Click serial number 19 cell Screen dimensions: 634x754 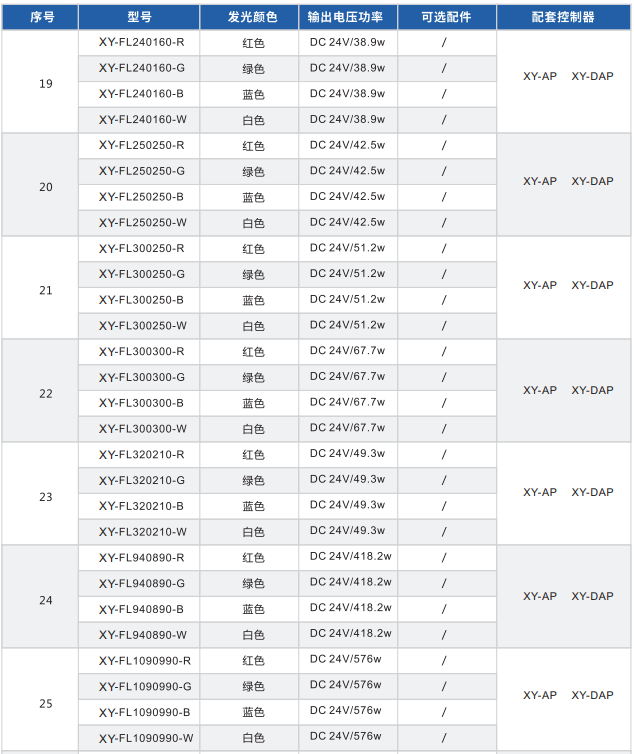pos(46,84)
